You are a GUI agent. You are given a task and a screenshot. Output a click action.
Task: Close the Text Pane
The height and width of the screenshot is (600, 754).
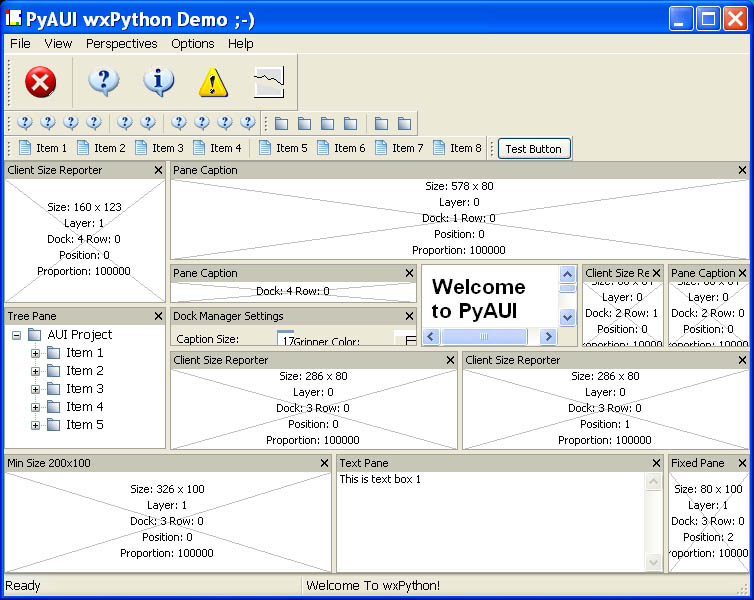tap(656, 463)
